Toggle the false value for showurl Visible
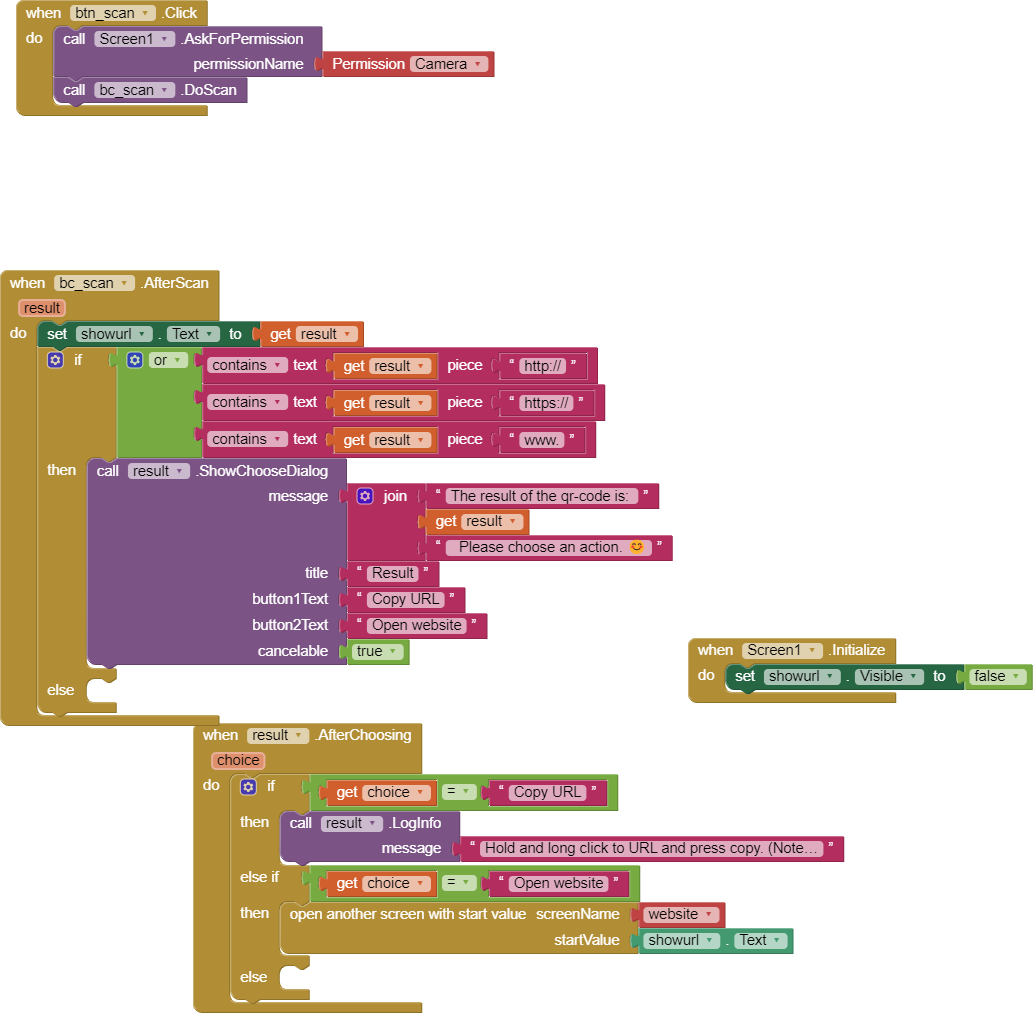 (x=999, y=676)
